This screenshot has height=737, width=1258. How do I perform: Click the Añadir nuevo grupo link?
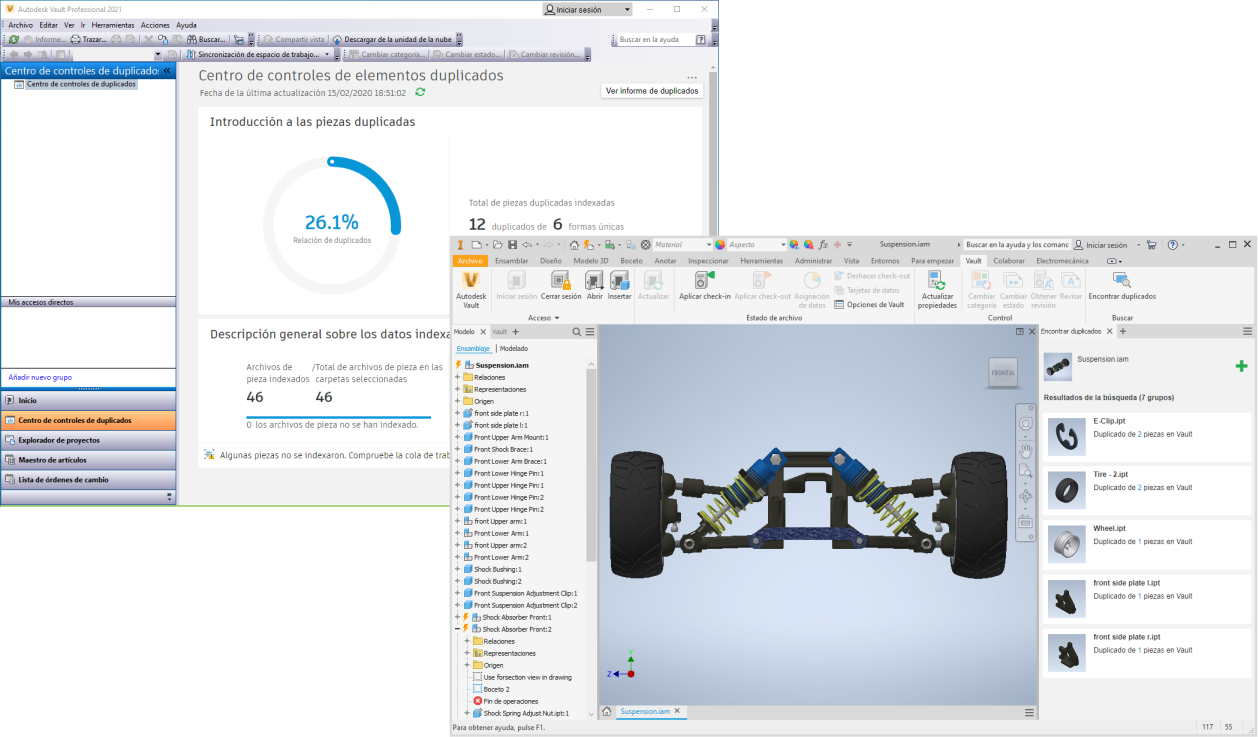[x=40, y=377]
